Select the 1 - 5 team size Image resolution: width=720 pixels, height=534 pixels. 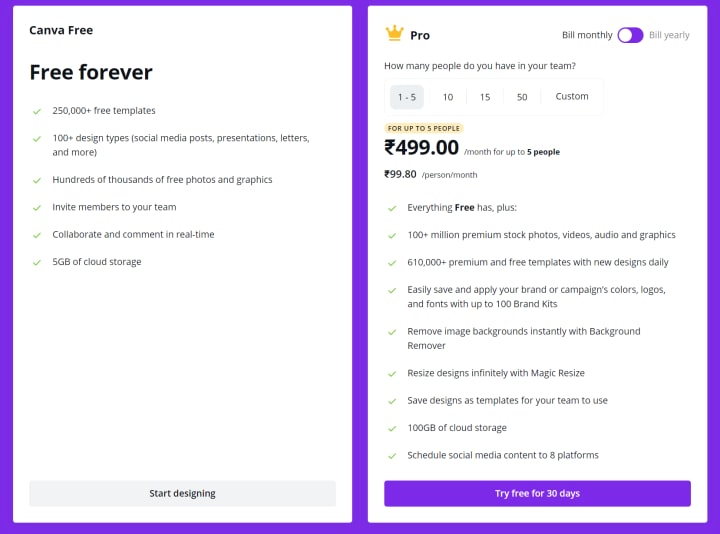tap(407, 97)
